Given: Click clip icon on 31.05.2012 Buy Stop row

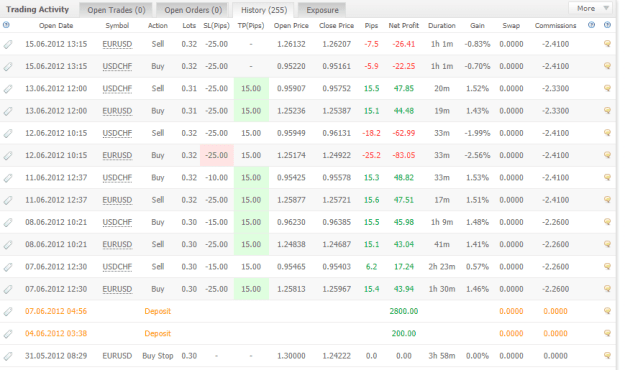Looking at the screenshot, I should click(8, 356).
